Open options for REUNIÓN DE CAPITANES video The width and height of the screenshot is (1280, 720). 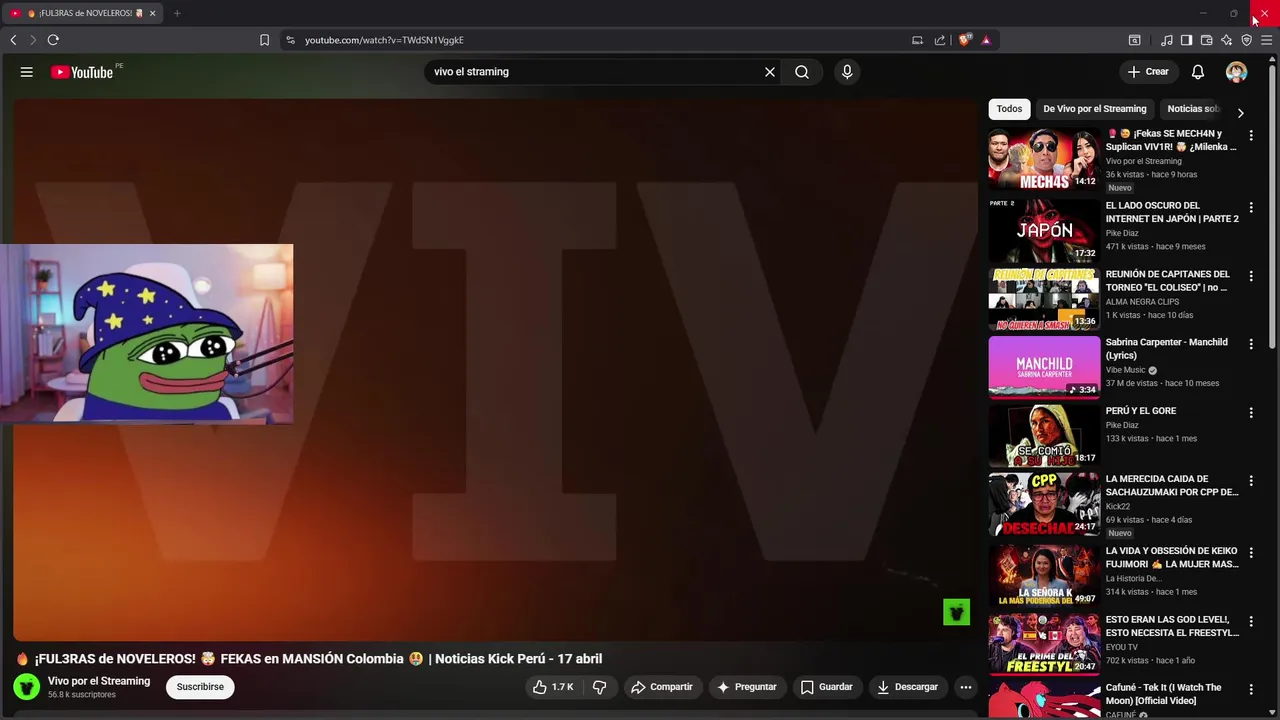[1250, 275]
